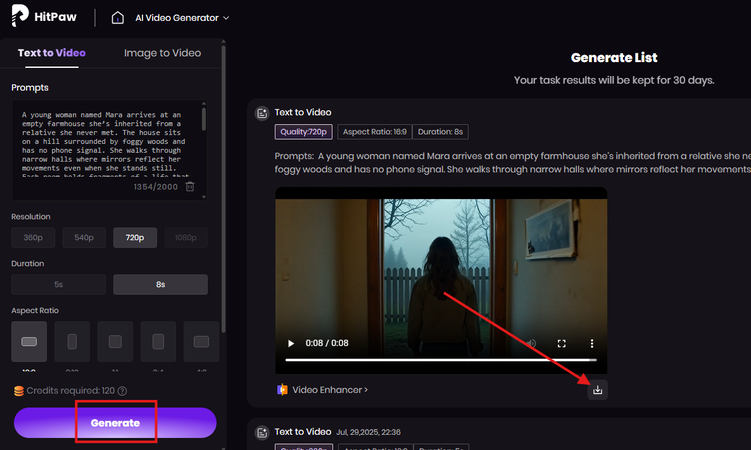Click the prompt box scrollbar
Image resolution: width=751 pixels, height=450 pixels.
(x=204, y=118)
